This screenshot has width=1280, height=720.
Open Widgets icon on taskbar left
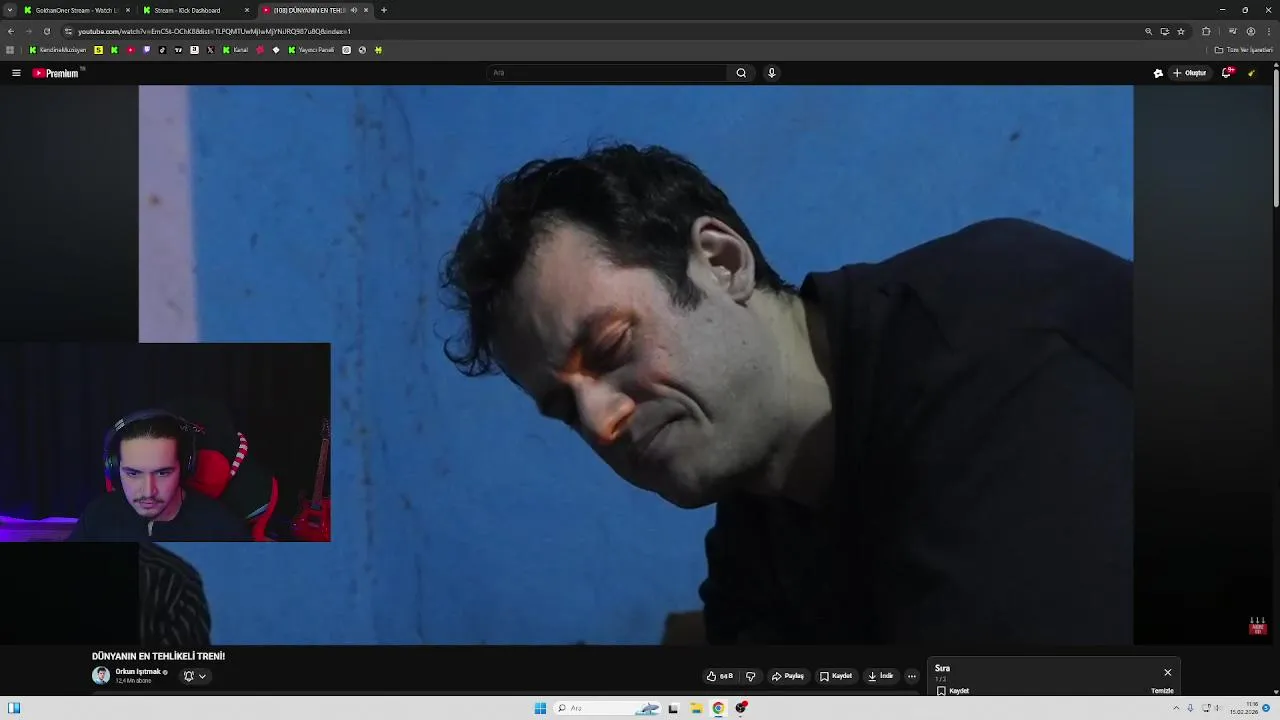tap(14, 708)
